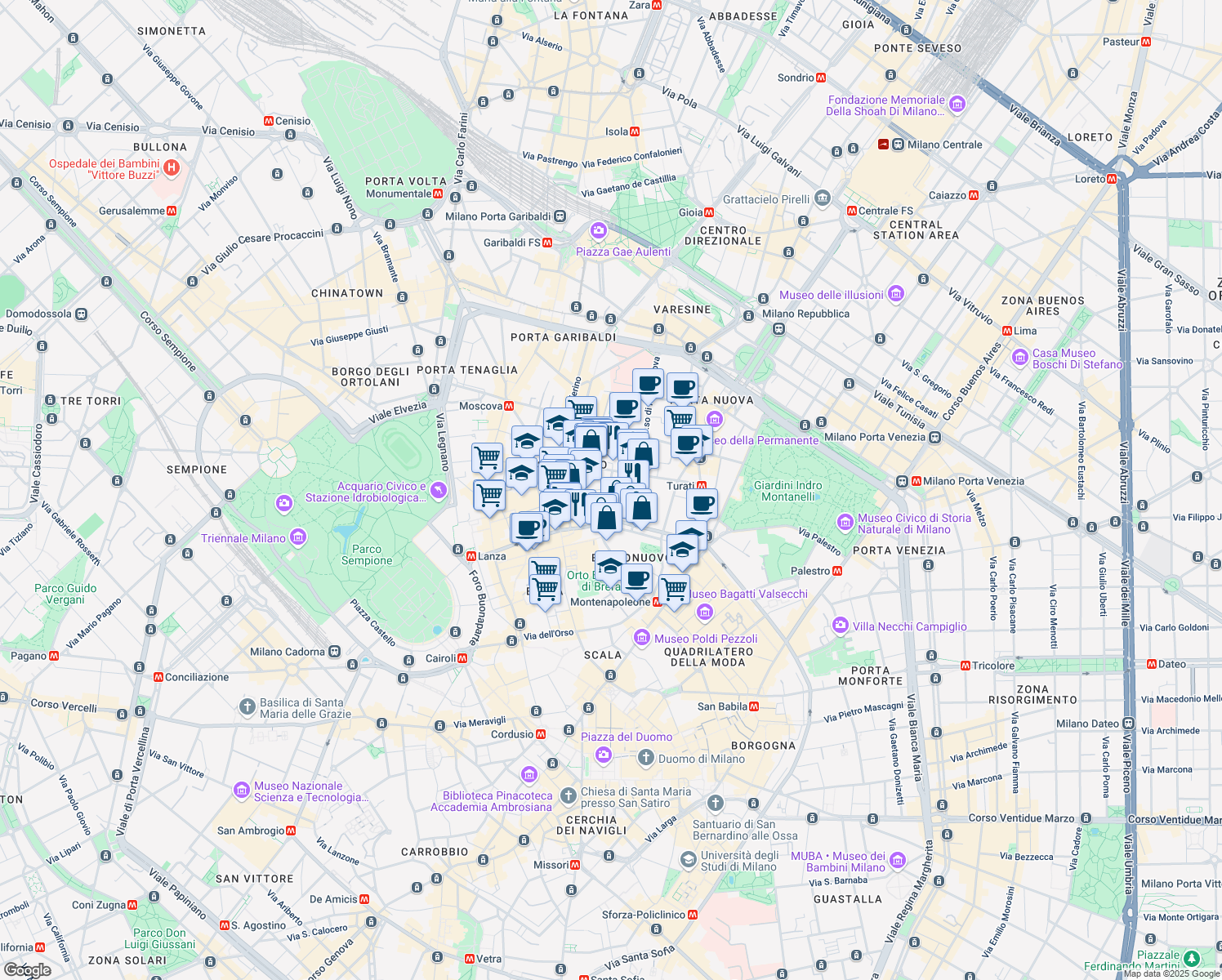
Task: Click the Biblioteca Pinacoteca Accademia Ambrosiana pin
Action: (528, 773)
